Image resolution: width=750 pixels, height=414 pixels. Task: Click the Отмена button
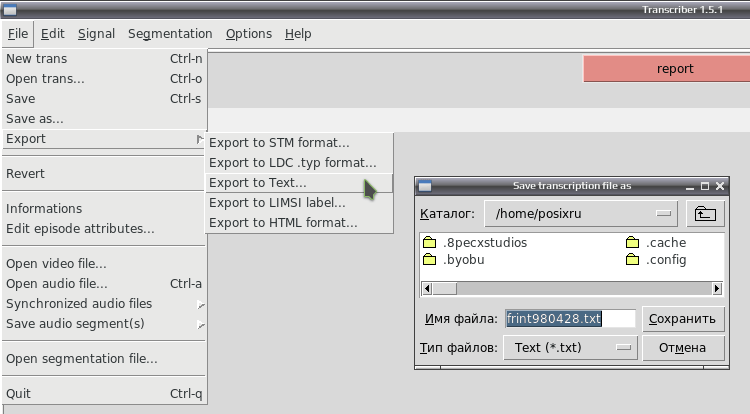point(683,348)
